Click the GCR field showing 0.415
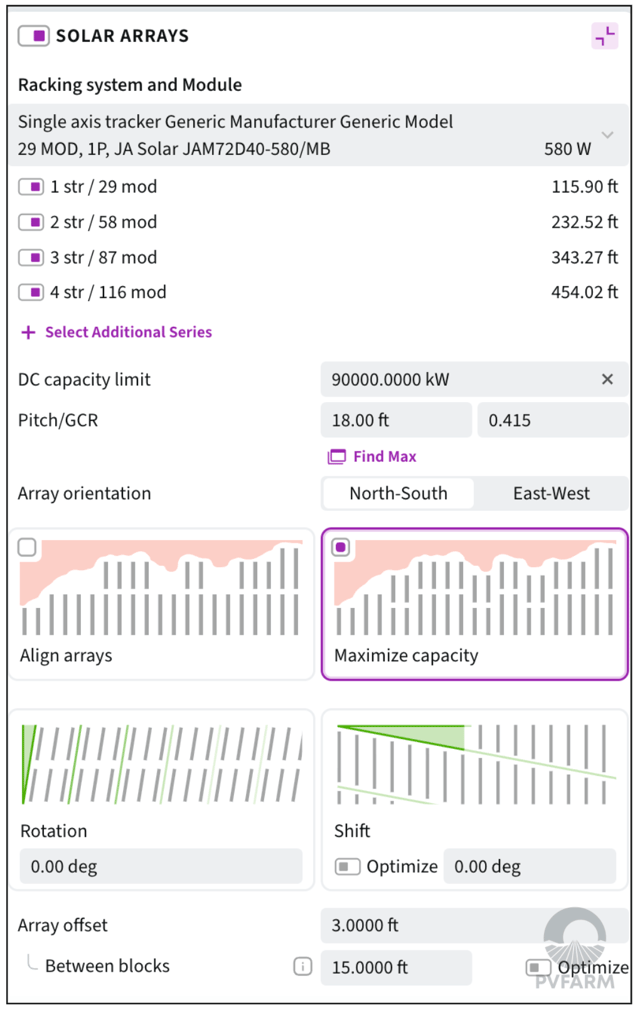This screenshot has height=1010, width=640. tap(552, 421)
